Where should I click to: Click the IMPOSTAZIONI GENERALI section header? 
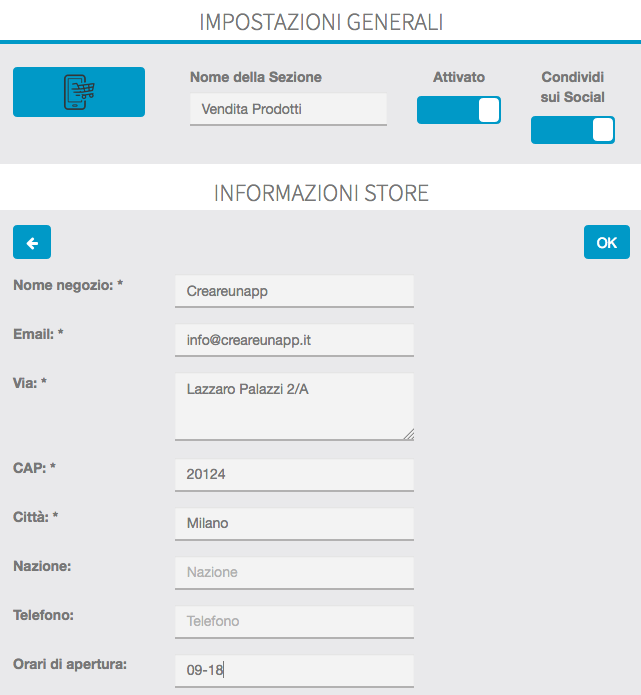coord(321,22)
